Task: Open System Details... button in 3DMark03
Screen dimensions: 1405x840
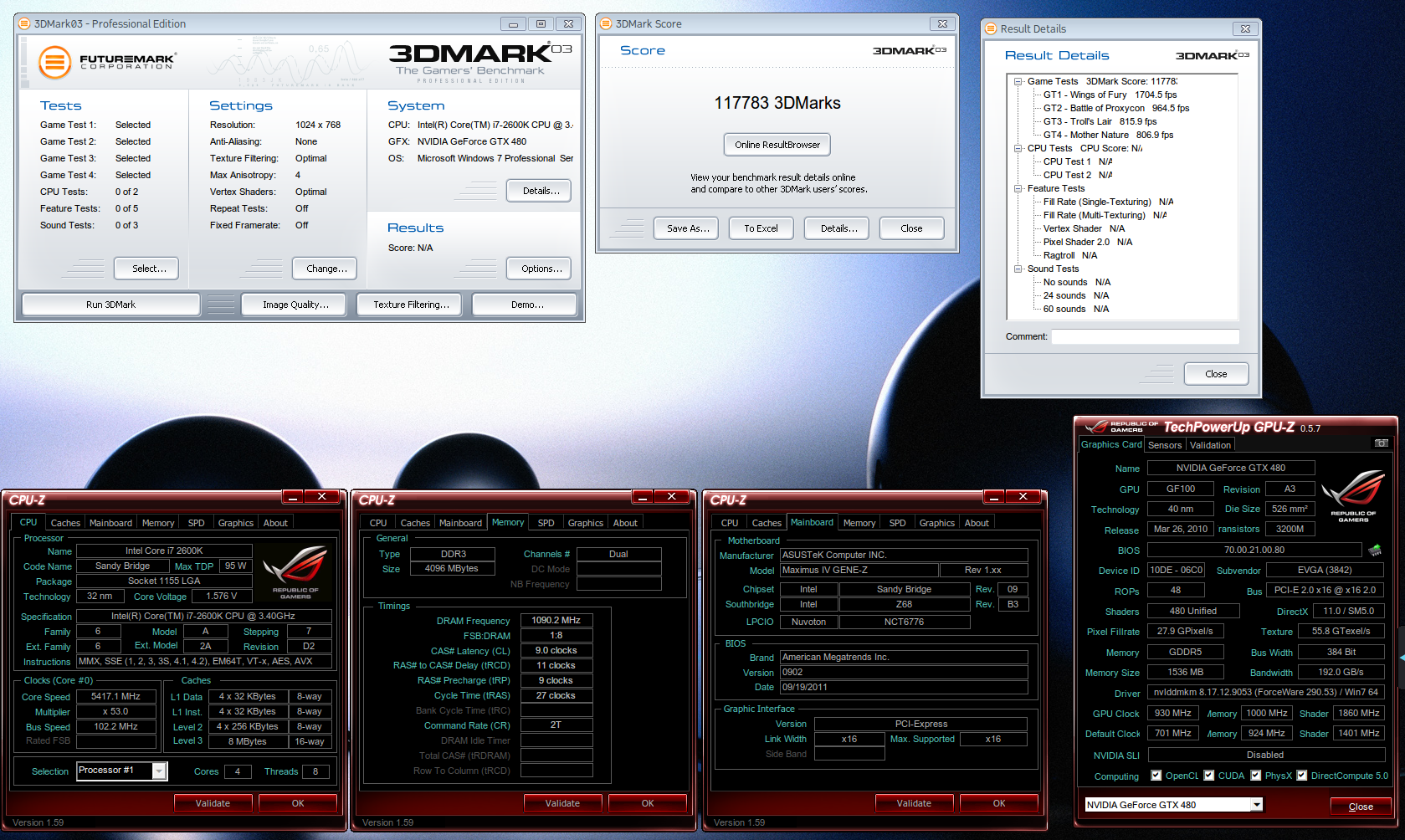Action: pos(539,191)
